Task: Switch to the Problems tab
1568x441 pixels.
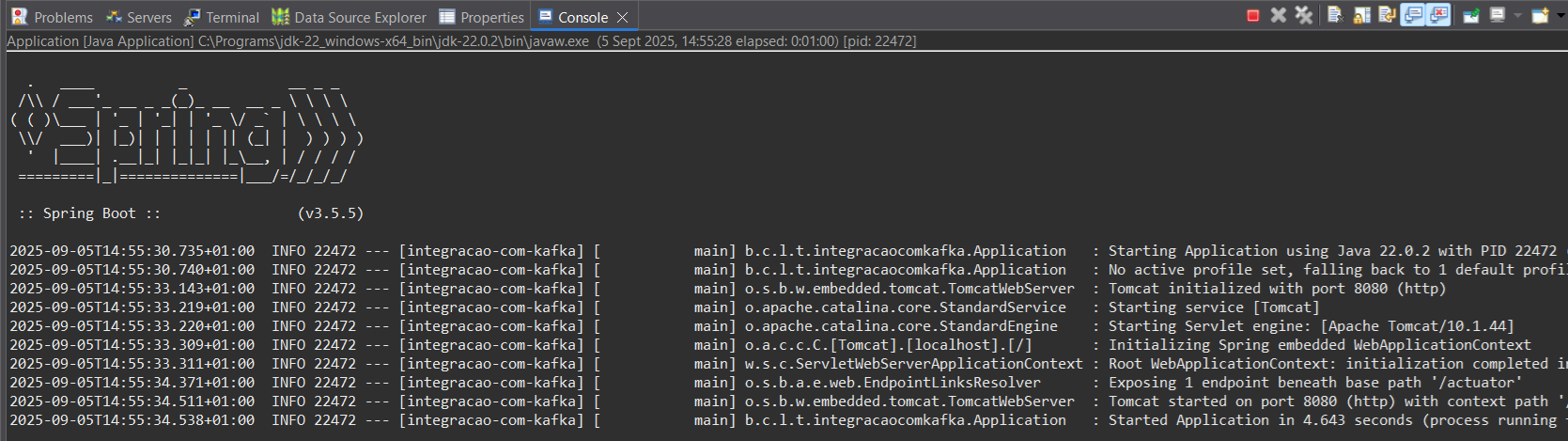Action: (52, 17)
